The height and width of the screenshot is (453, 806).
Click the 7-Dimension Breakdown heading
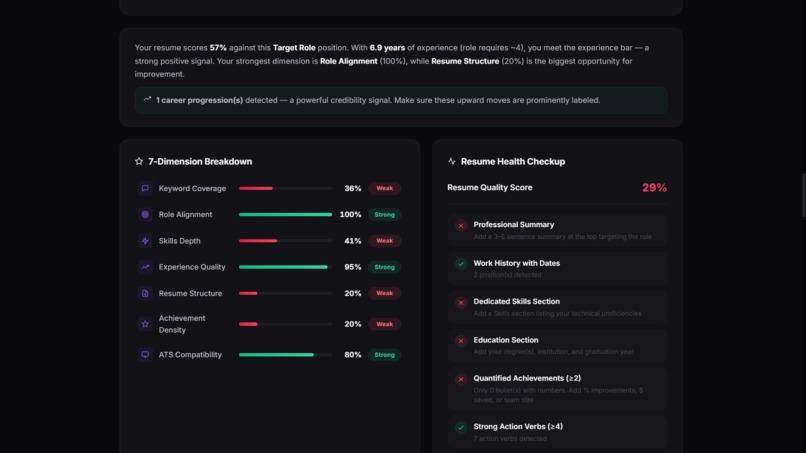[x=200, y=161]
